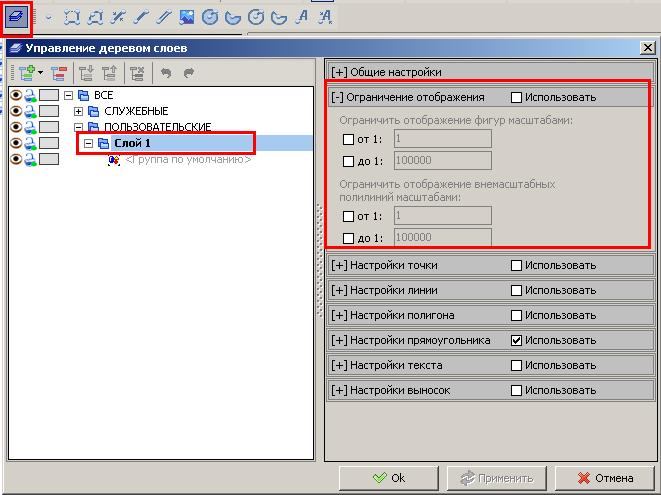
Task: Uncheck Использовать for Настройки прямоугольника
Action: [516, 340]
